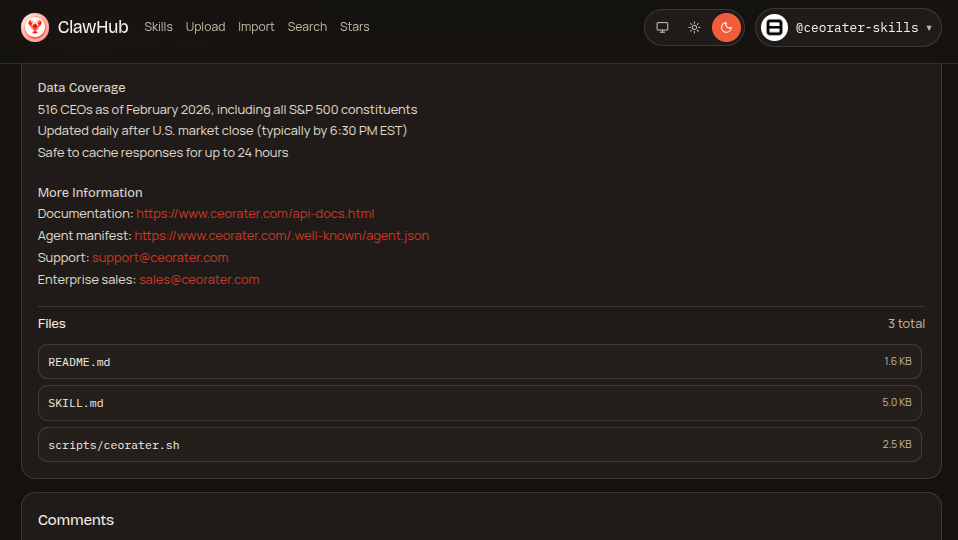Screen dimensions: 958x540
Task: Open the Import nav item
Action: [256, 27]
